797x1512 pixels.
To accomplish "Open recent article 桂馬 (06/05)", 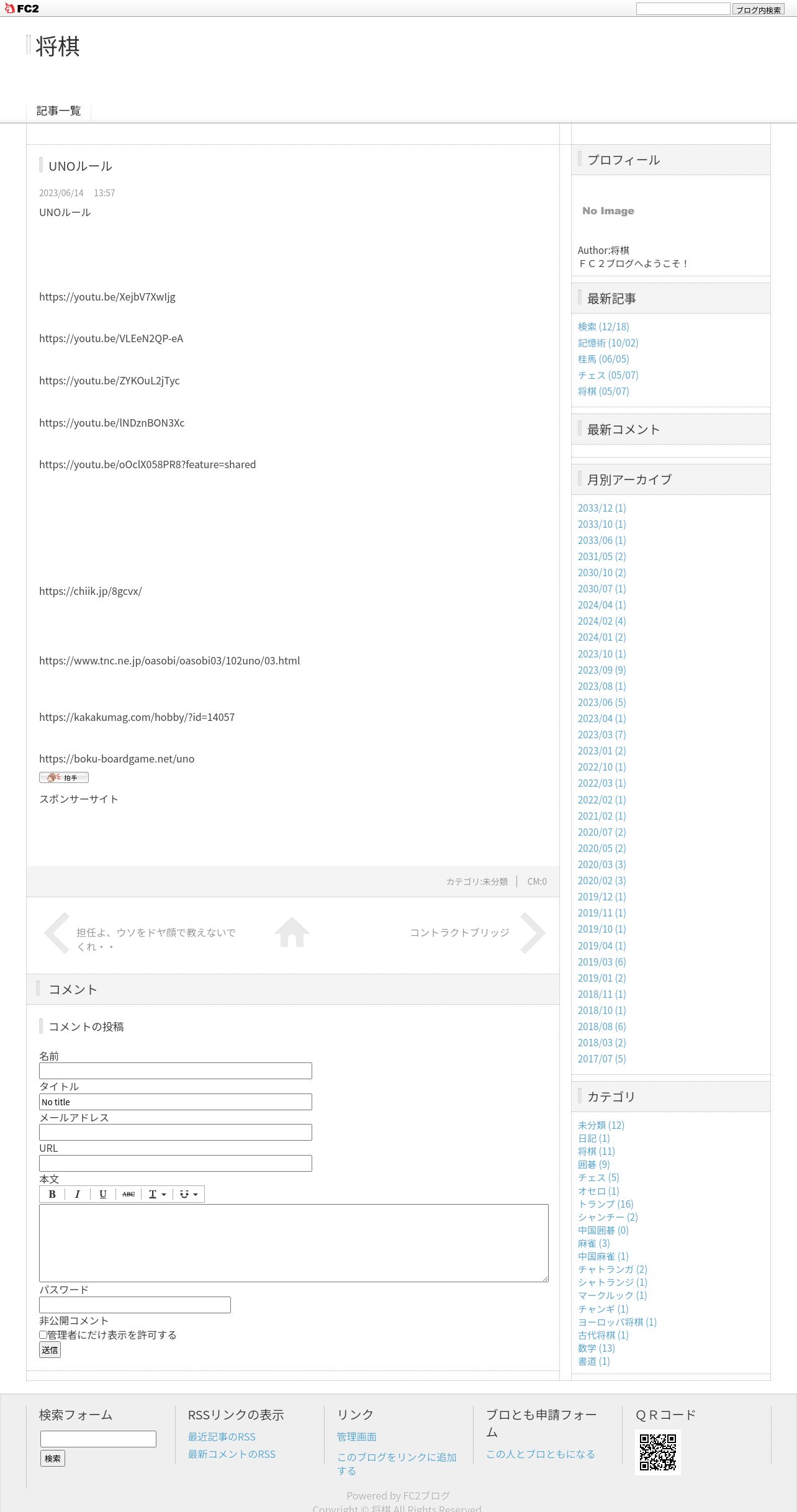I will coord(603,359).
